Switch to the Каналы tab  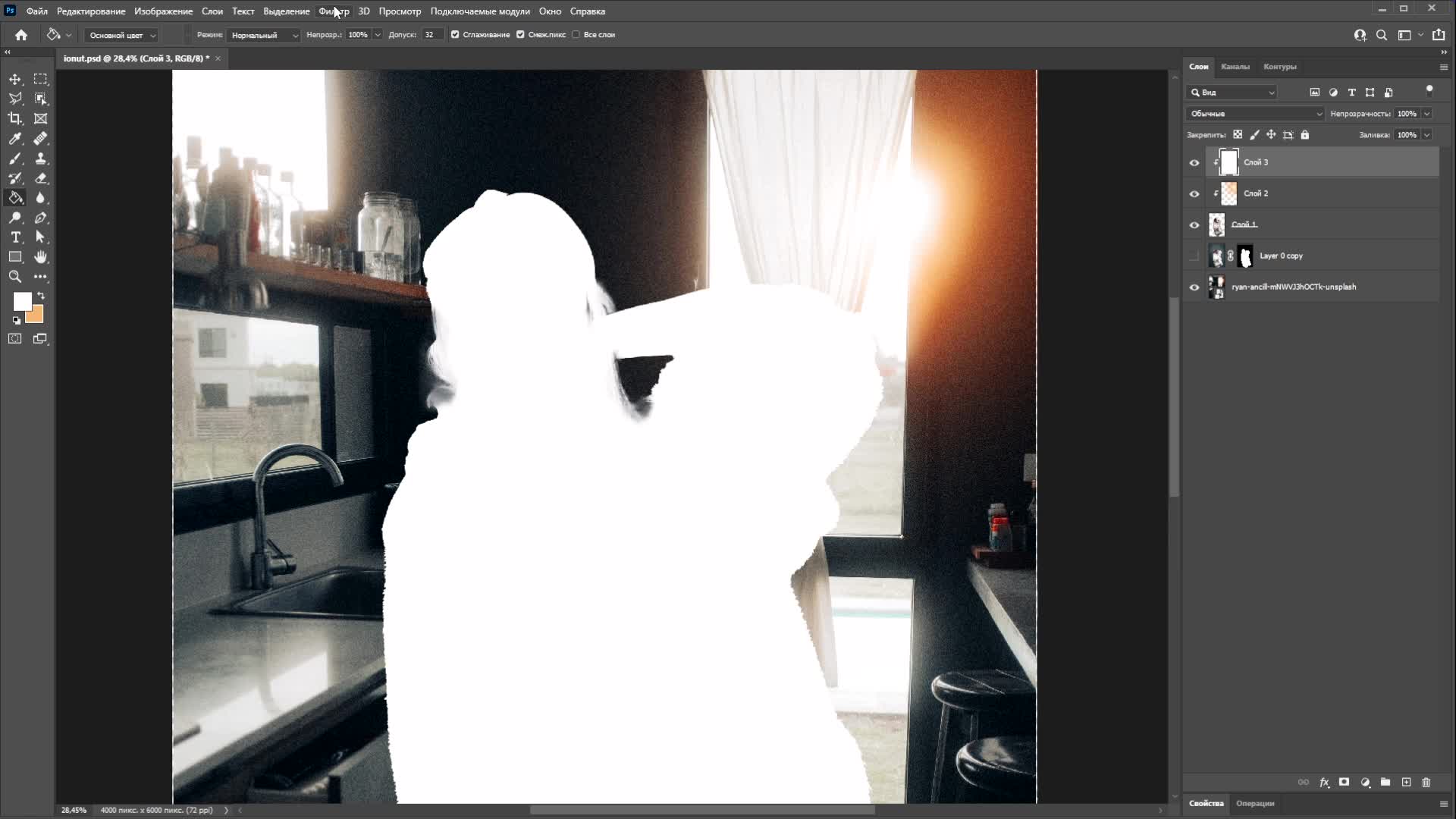[1235, 67]
